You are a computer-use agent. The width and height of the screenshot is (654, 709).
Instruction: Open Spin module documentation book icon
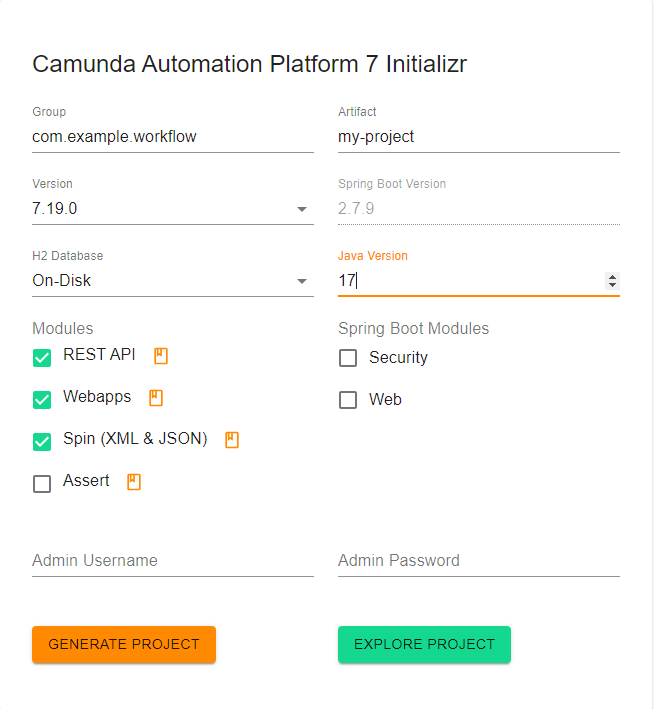pos(232,439)
